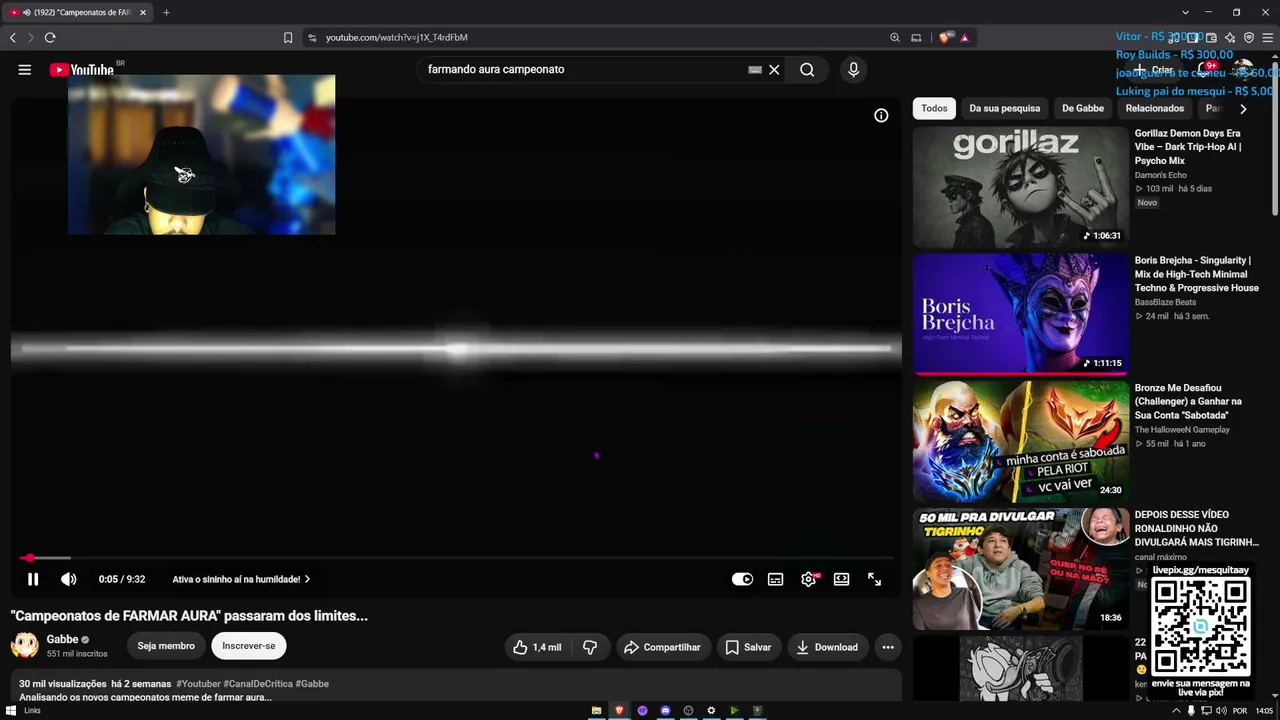Click the 'Seja membro' button

(166, 646)
